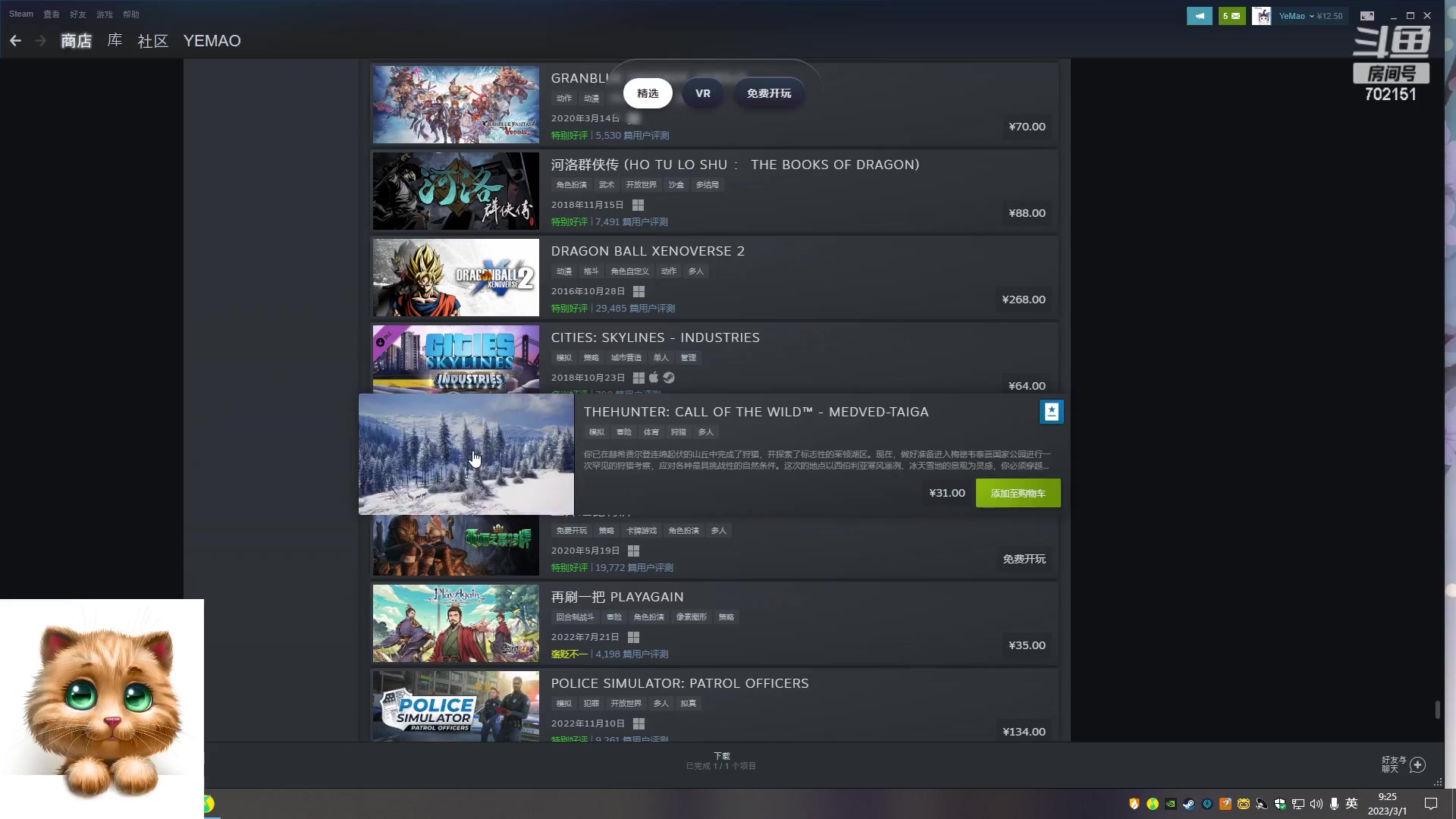The image size is (1456, 819).
Task: Open the 好友 menu
Action: click(78, 14)
